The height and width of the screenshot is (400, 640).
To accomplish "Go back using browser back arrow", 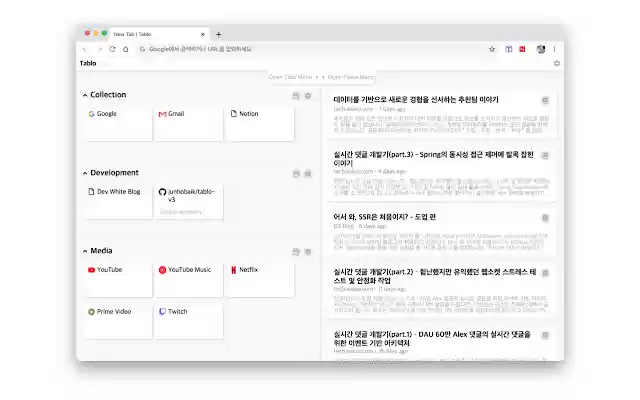I will (84, 49).
